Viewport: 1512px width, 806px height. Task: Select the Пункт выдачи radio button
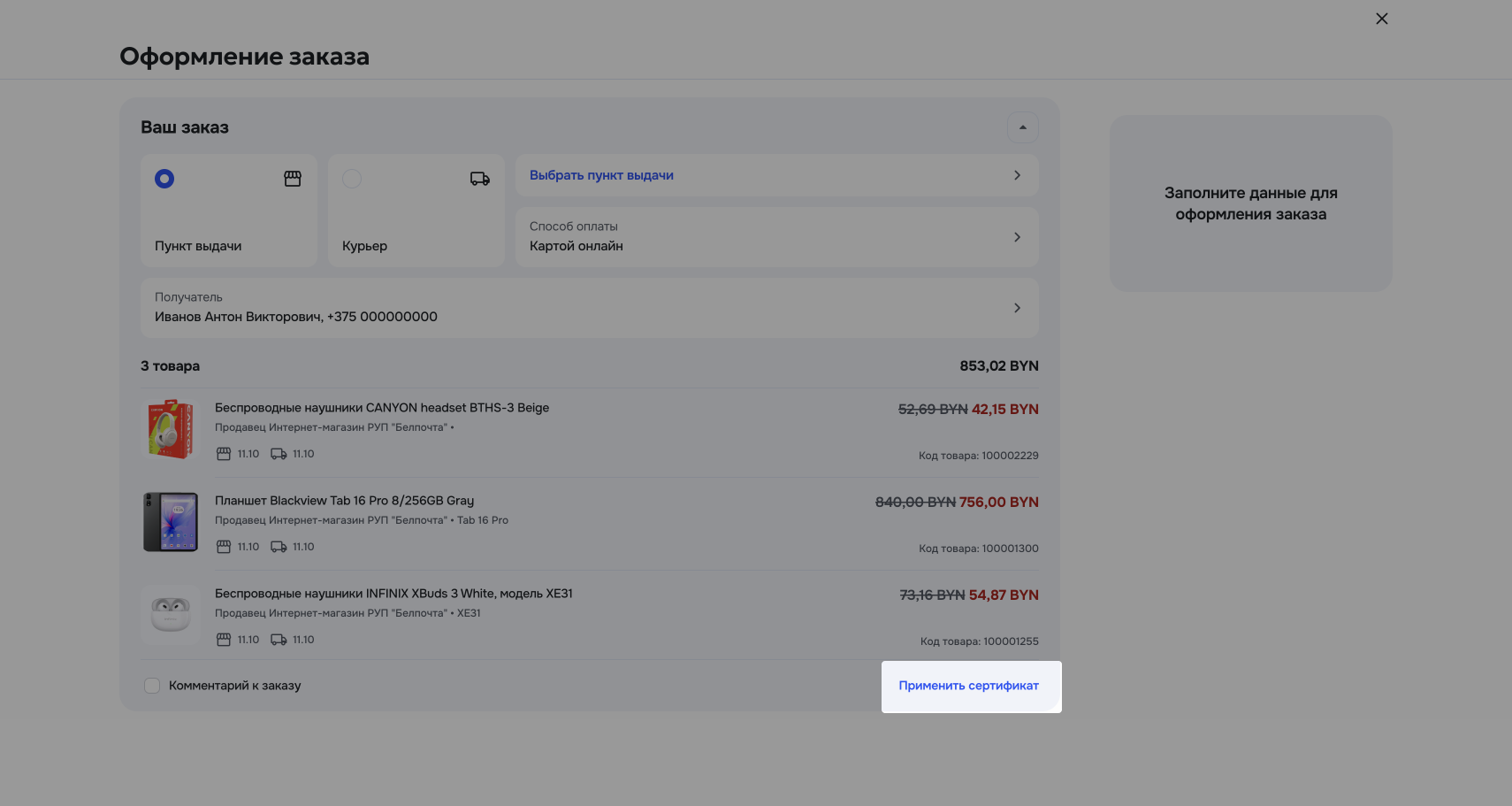(x=164, y=179)
